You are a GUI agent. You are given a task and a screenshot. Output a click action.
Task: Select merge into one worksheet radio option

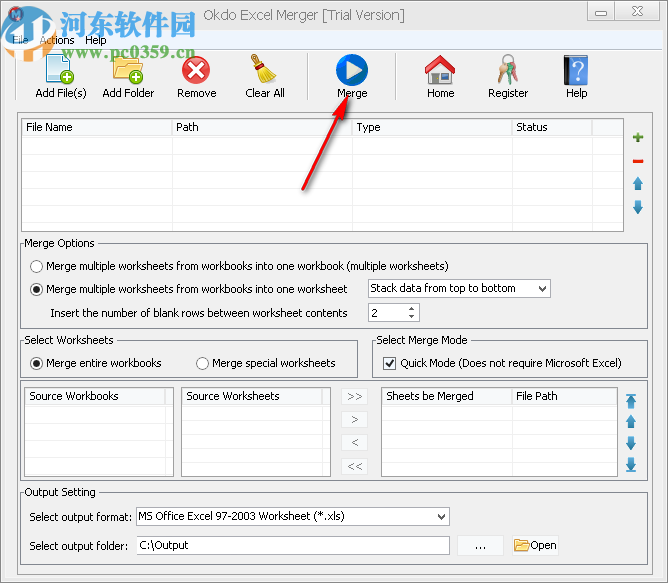coord(36,289)
